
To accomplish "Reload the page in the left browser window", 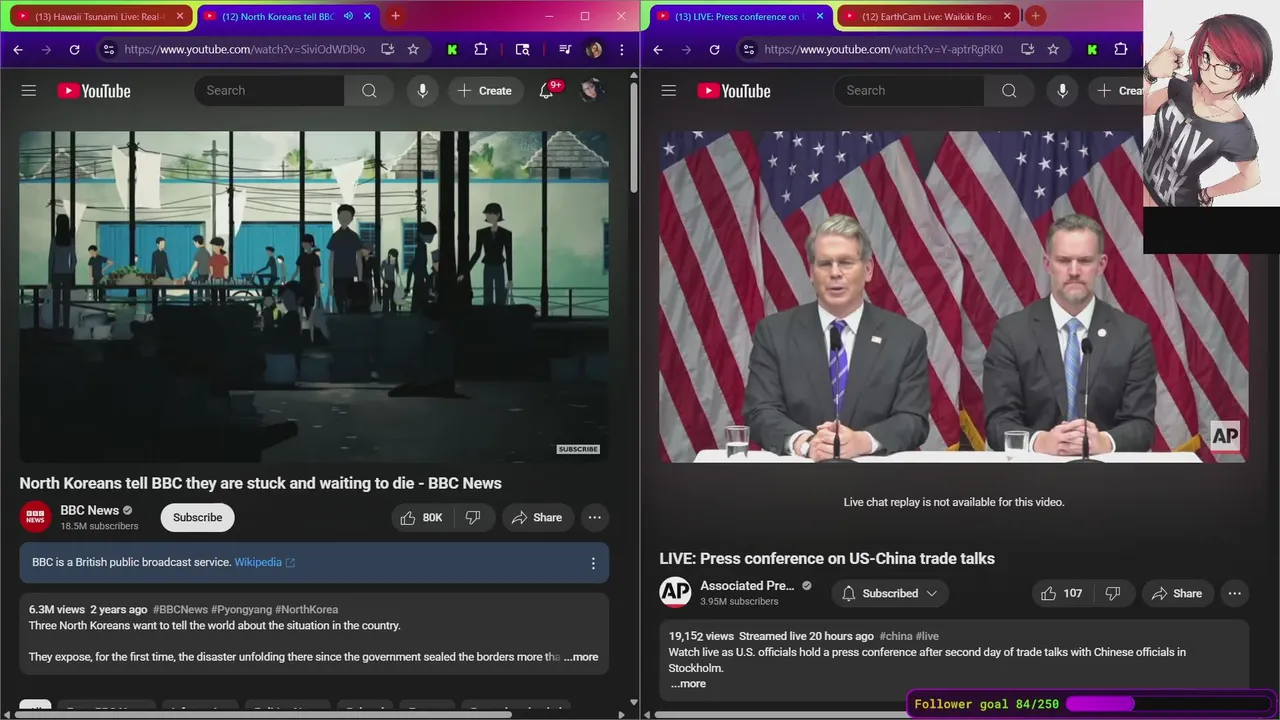I will click(x=74, y=49).
